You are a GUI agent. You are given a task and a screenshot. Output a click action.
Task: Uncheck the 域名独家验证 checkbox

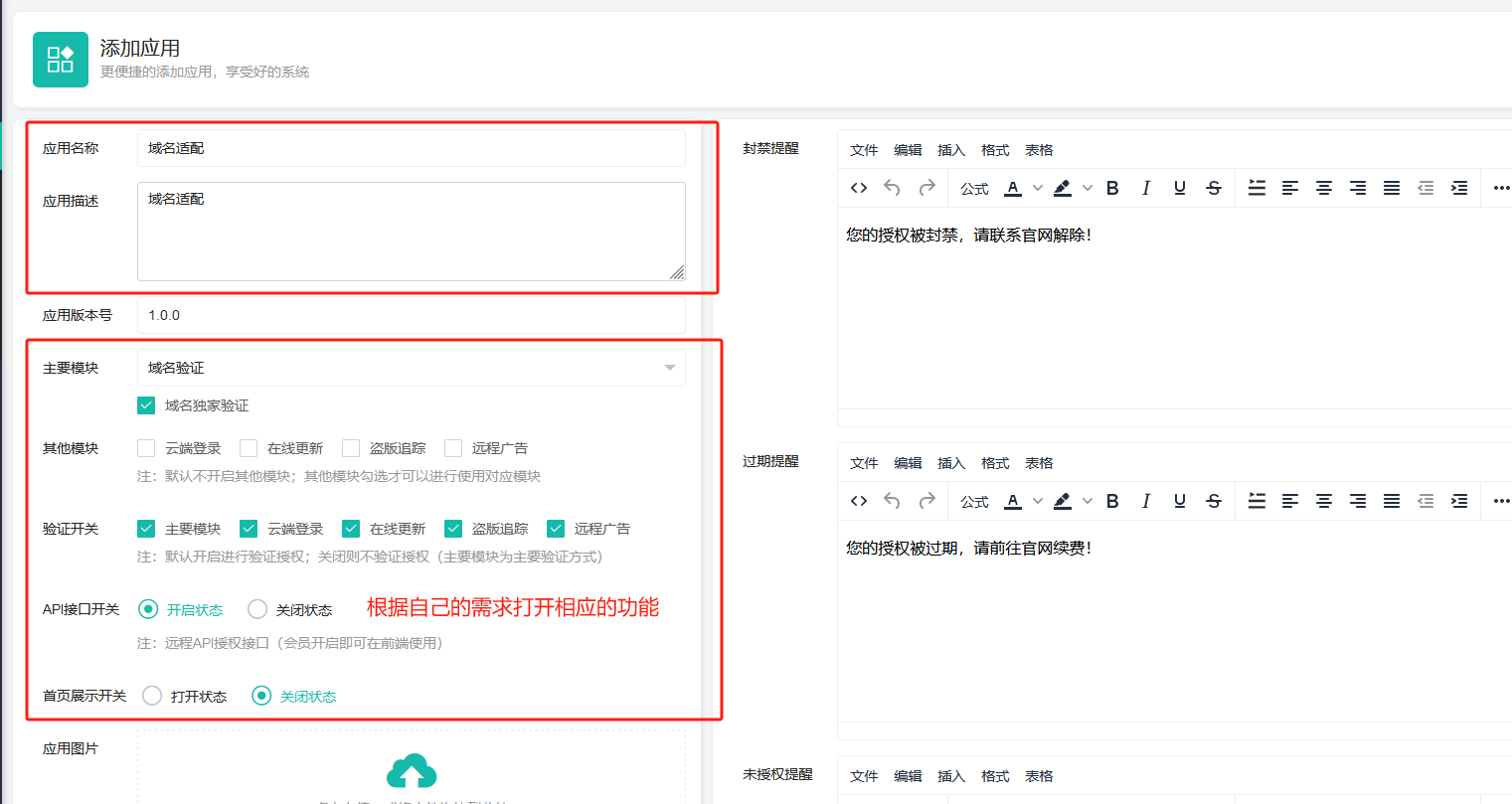146,405
